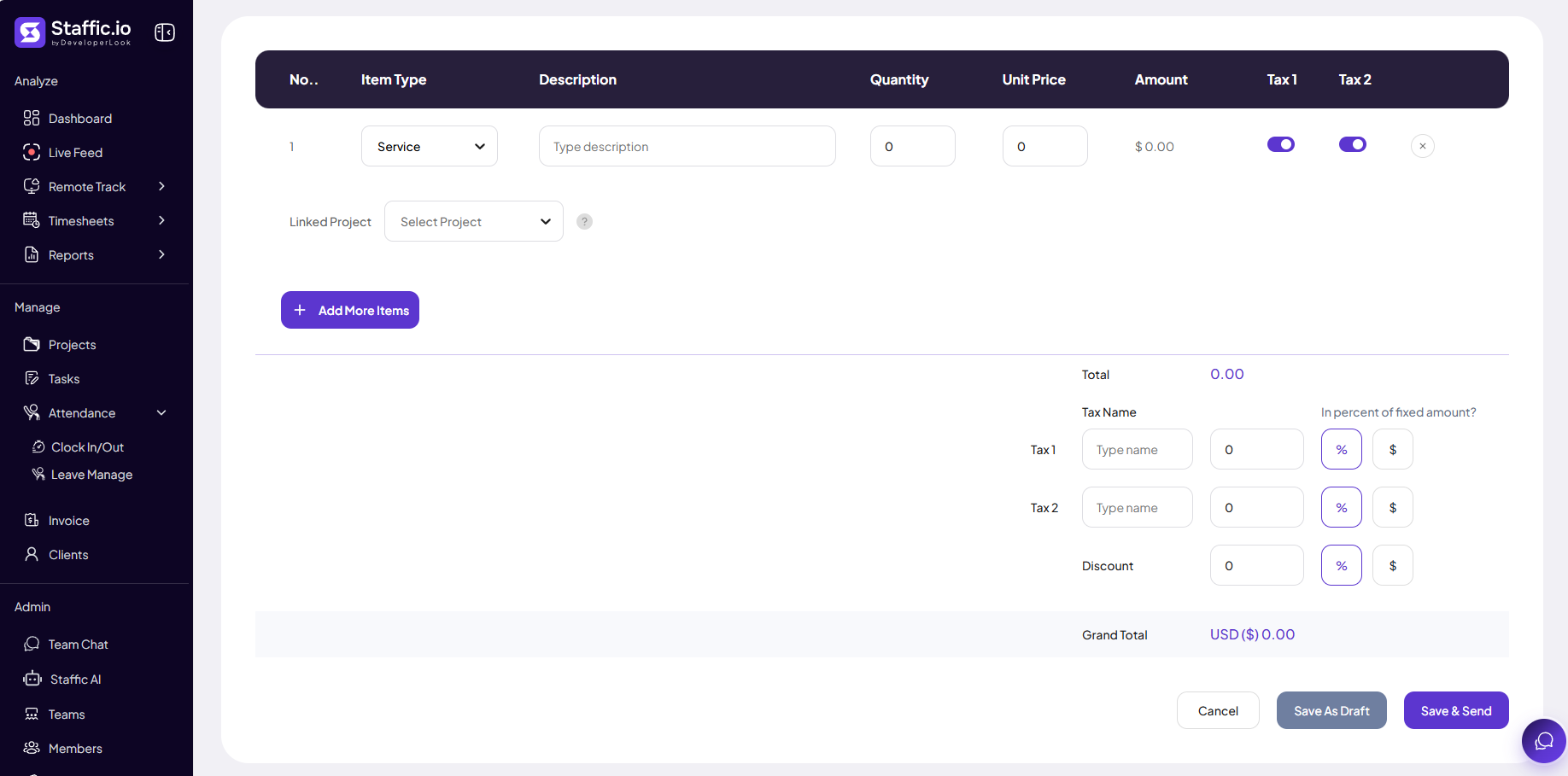The image size is (1568, 776).
Task: Click the Team Chat bubble icon
Action: (x=32, y=644)
